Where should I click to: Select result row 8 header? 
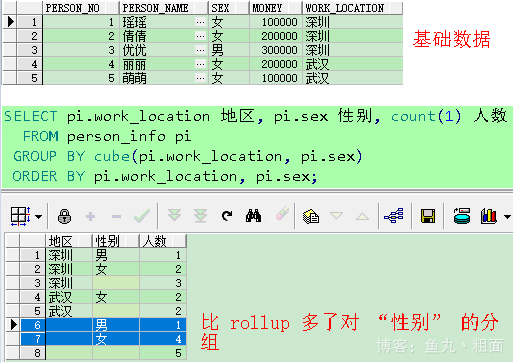33,353
